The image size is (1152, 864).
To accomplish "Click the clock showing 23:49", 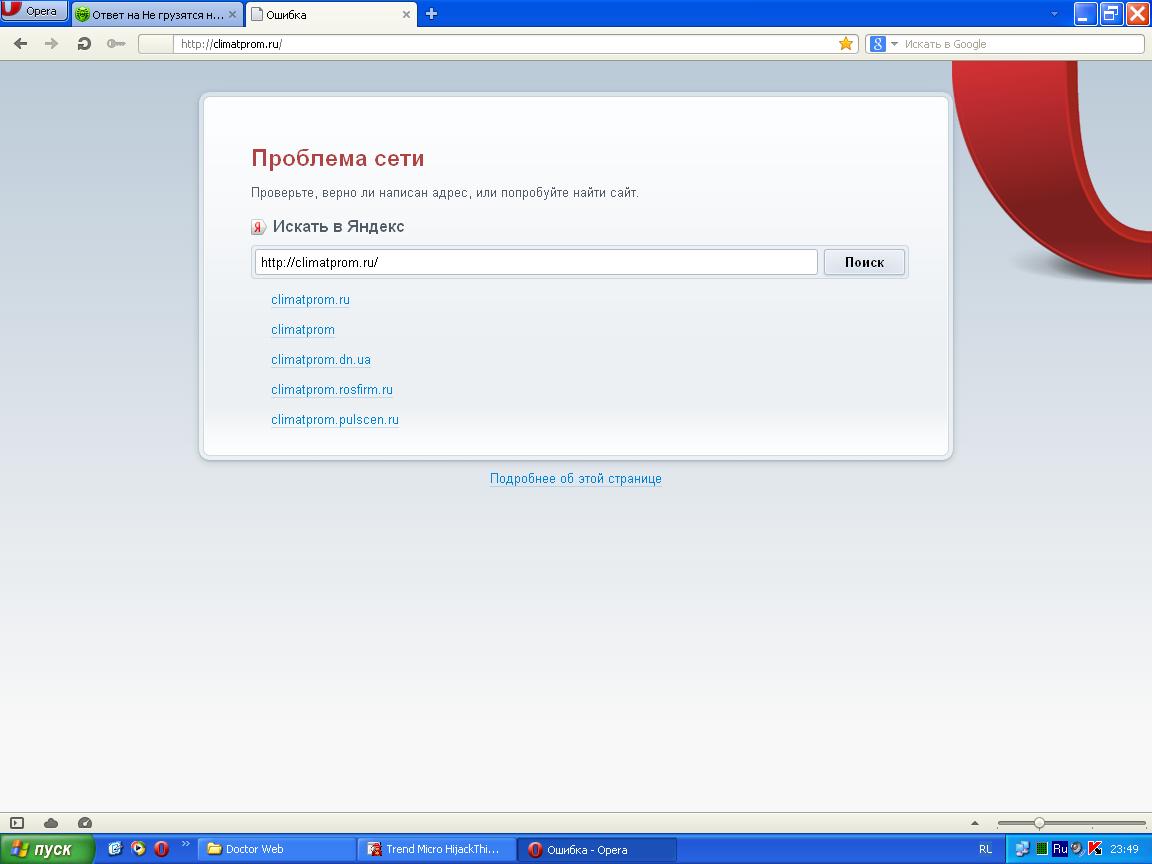I will (x=1124, y=849).
